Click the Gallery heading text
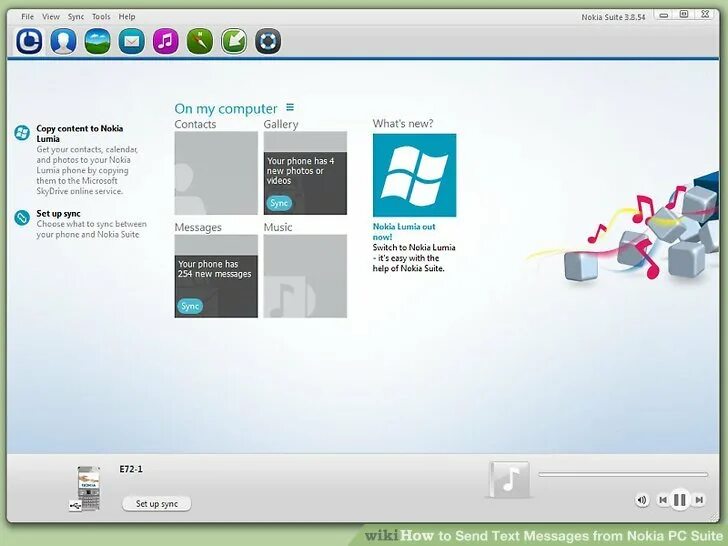The height and width of the screenshot is (546, 728). [281, 124]
